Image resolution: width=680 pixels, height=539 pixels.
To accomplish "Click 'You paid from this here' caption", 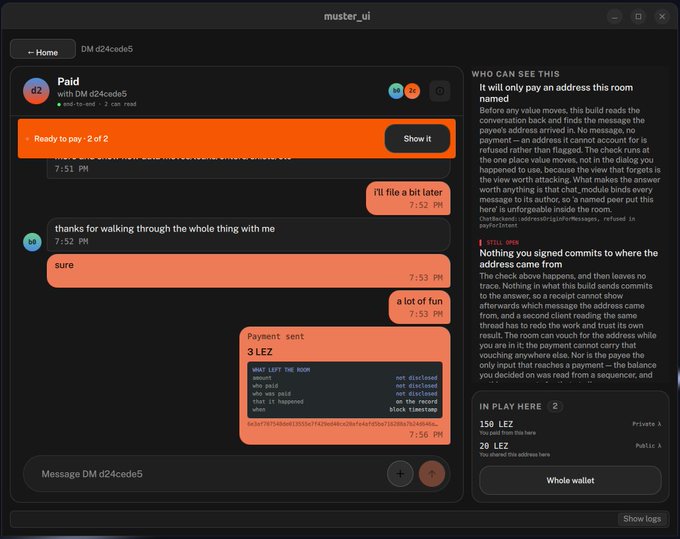I will 507,433.
